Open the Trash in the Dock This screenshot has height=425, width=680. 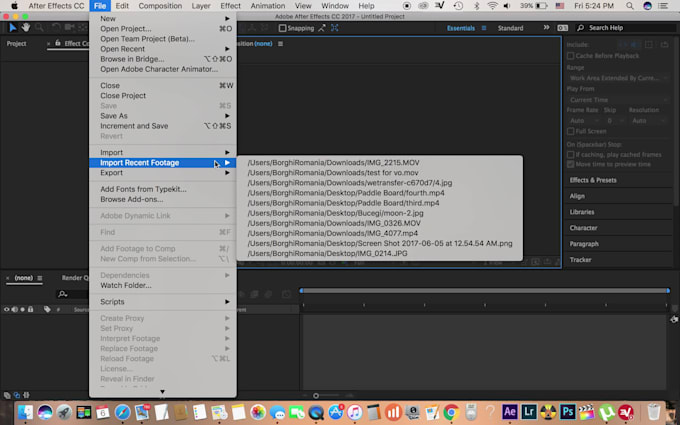tap(654, 412)
